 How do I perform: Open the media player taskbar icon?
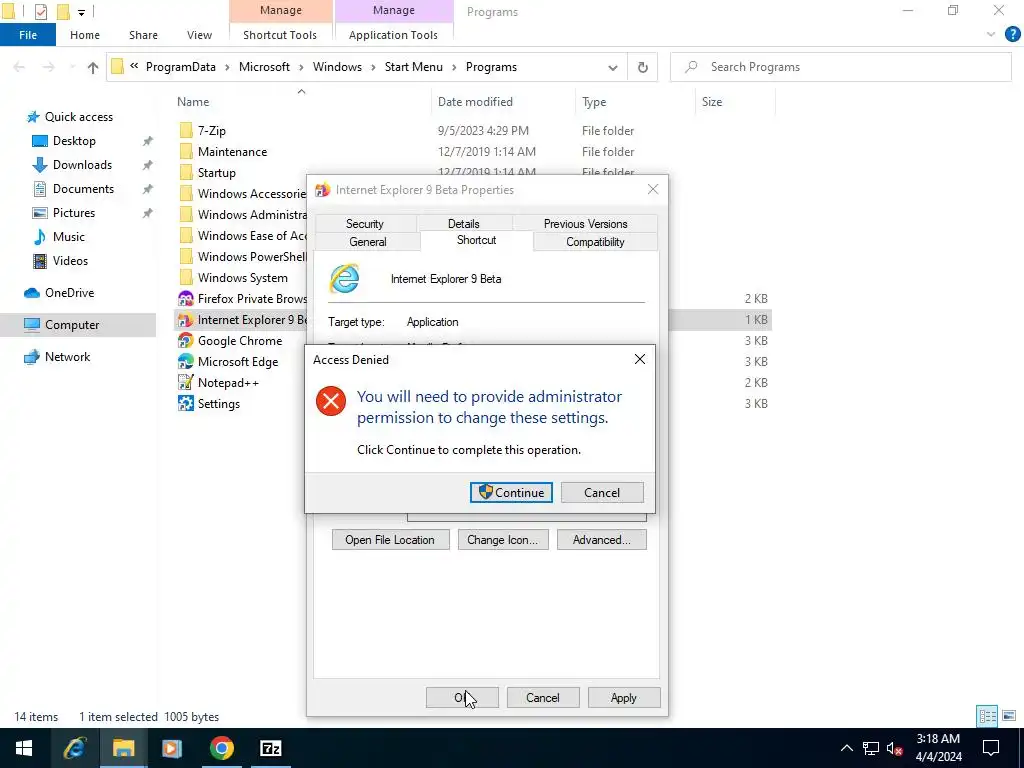coord(172,748)
